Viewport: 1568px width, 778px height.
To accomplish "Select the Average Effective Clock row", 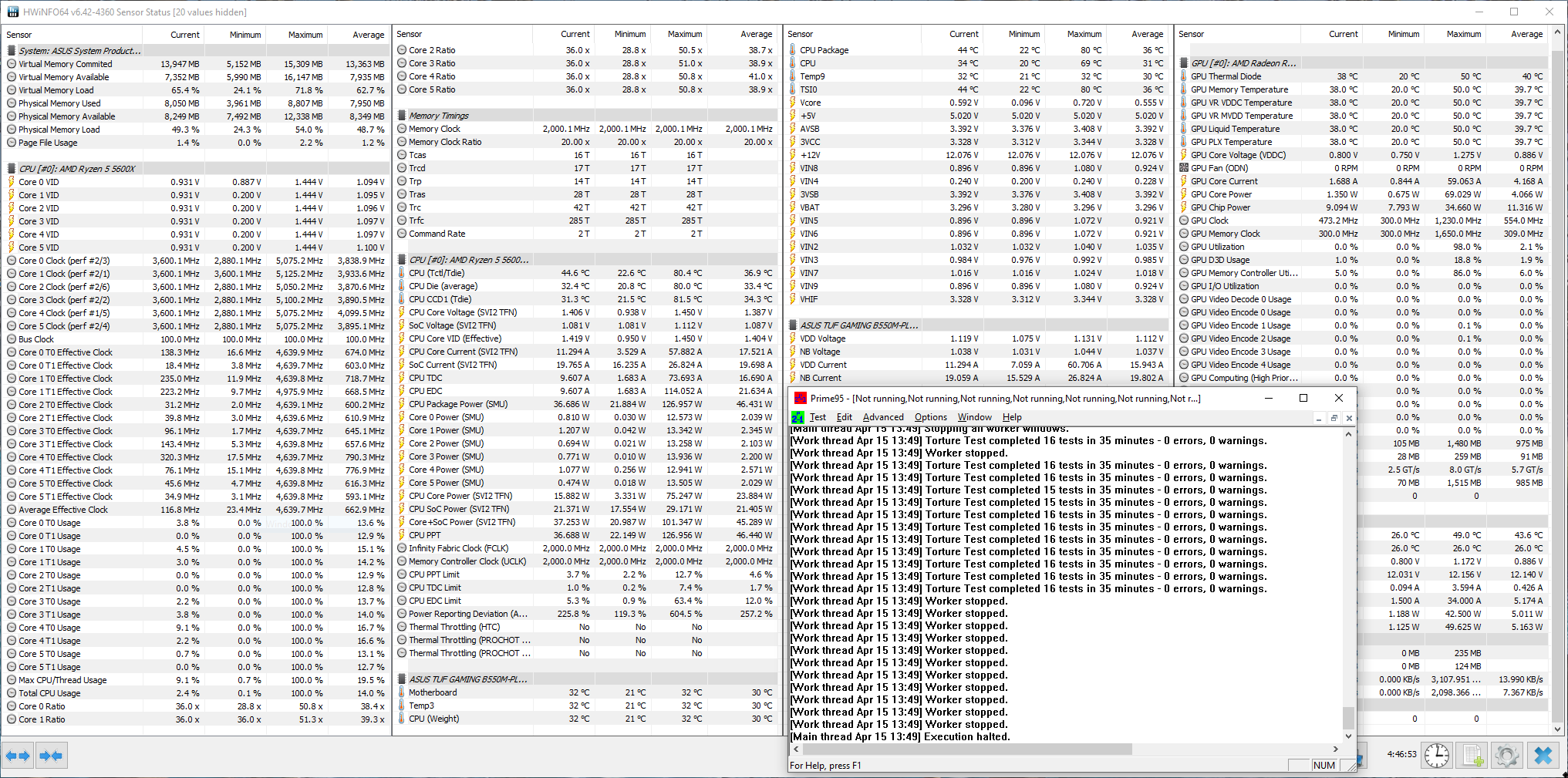I will (x=195, y=510).
